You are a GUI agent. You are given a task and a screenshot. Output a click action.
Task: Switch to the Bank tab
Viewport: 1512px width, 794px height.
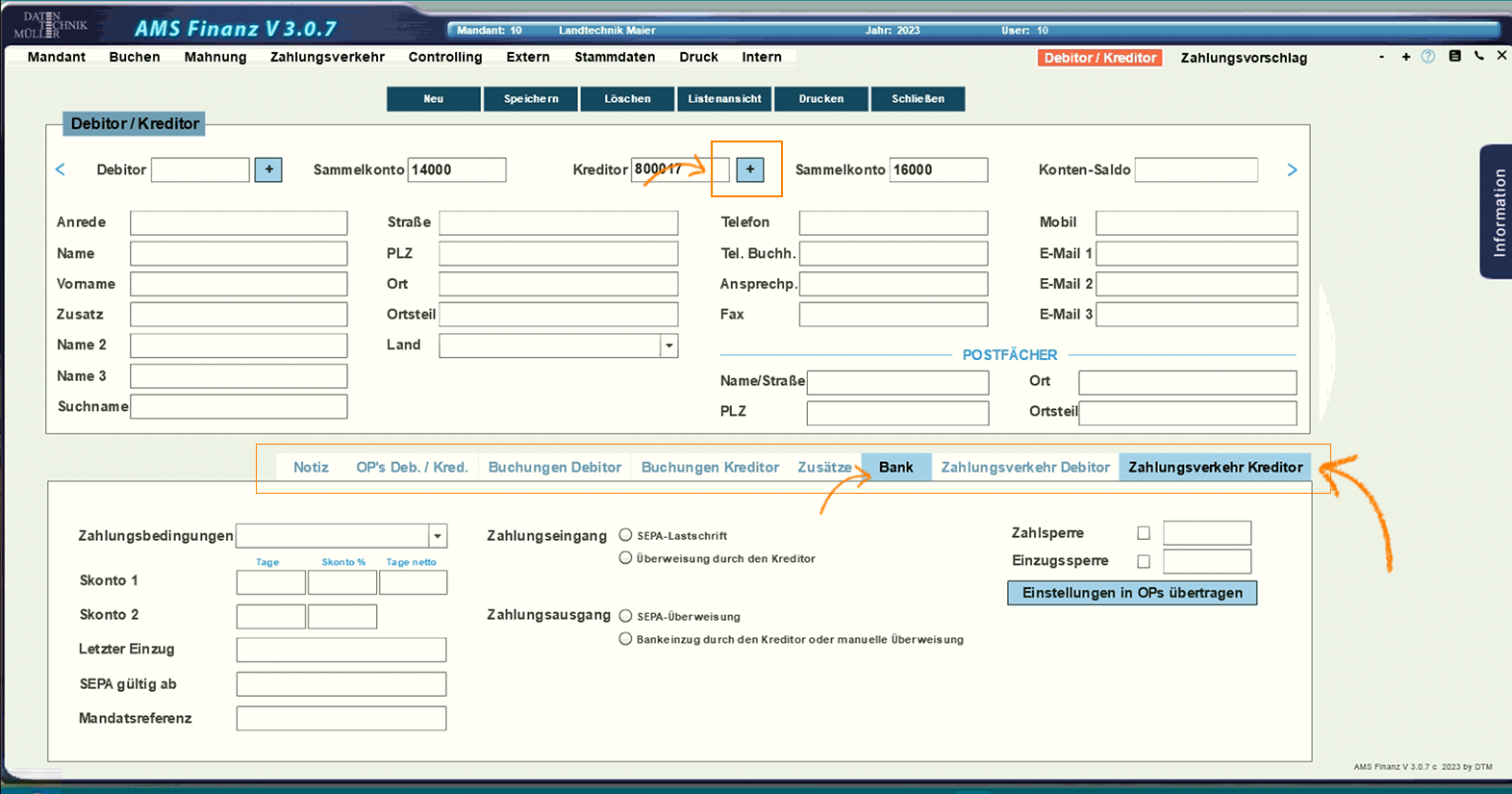click(895, 467)
